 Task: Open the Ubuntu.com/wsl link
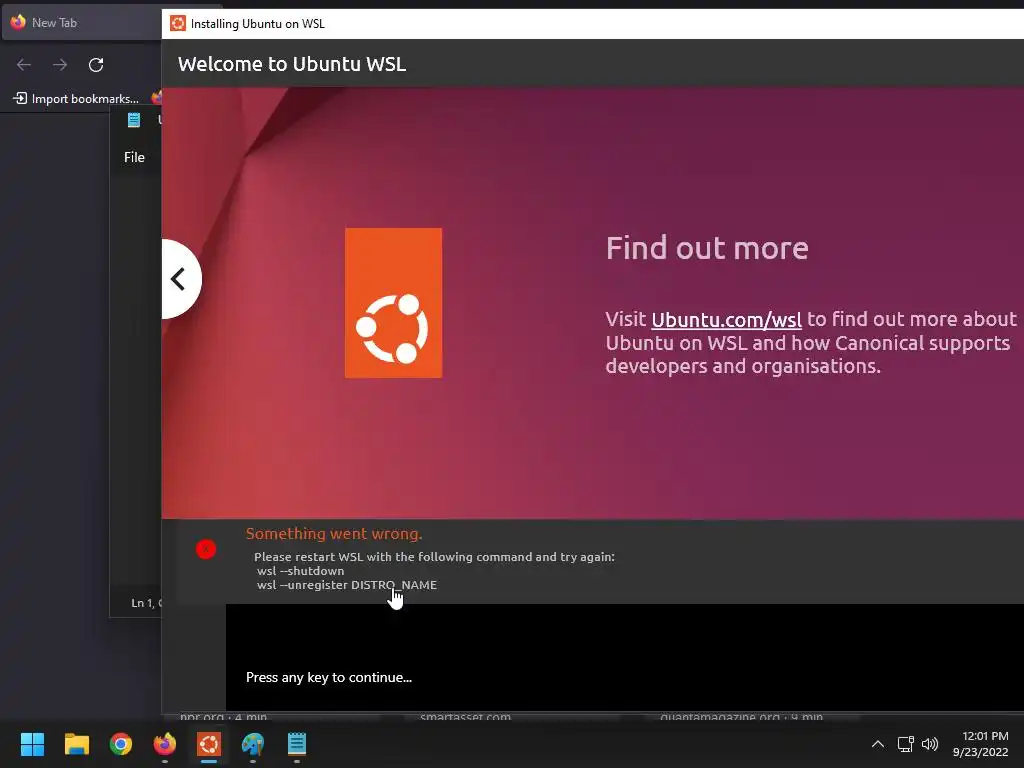(x=726, y=319)
